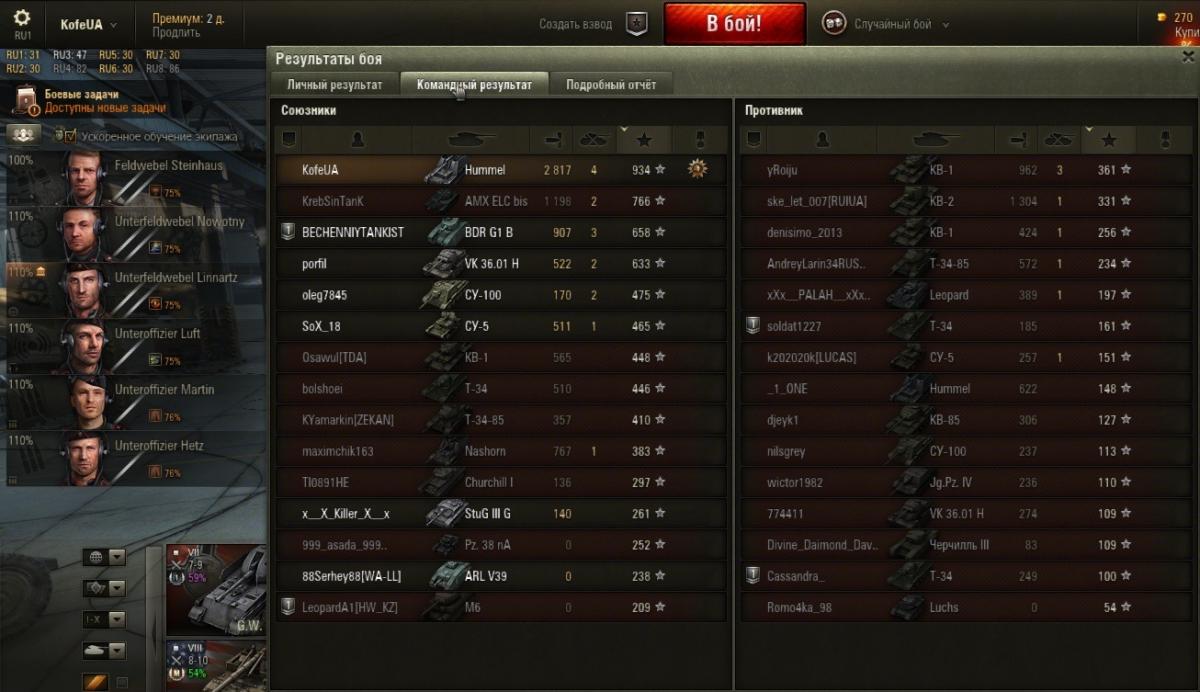The width and height of the screenshot is (1200, 692).
Task: Sort enemies by tank column icon
Action: (x=936, y=139)
